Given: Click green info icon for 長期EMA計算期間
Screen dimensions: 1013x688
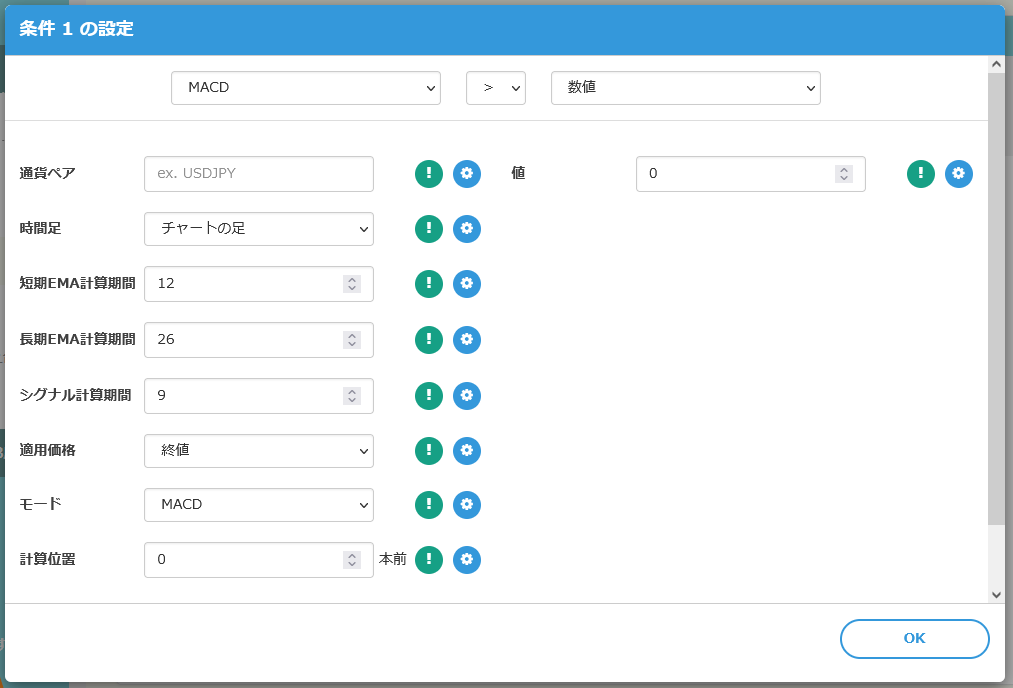Looking at the screenshot, I should [429, 340].
